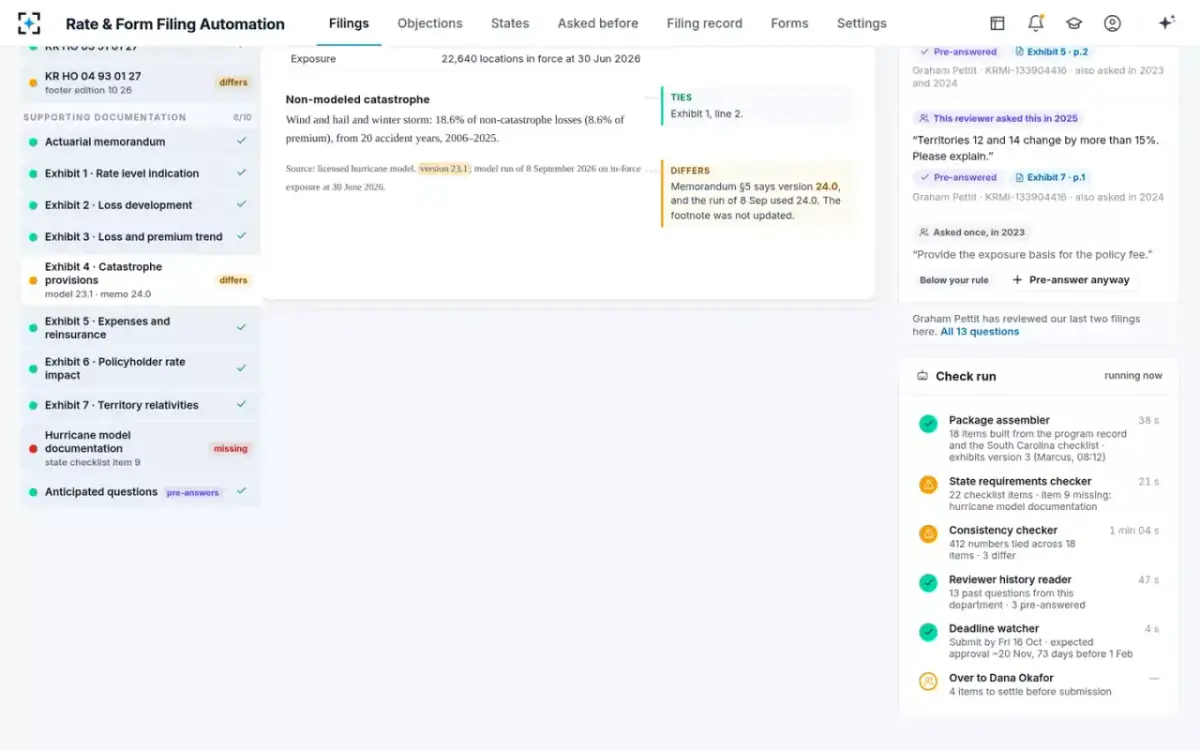This screenshot has width=1200, height=750.
Task: Click the Pre-answer anyway button
Action: pos(1071,280)
